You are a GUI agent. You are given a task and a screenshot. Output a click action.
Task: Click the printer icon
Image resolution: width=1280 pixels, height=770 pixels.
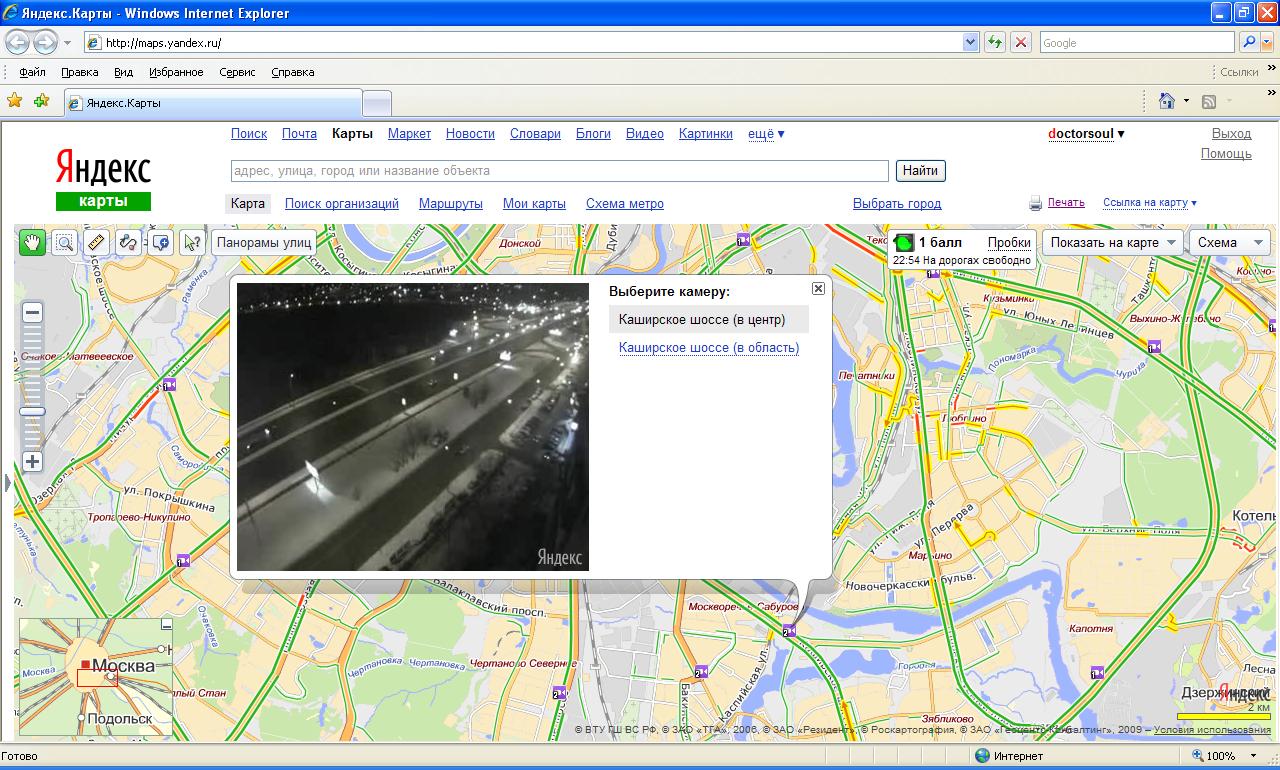click(1036, 203)
